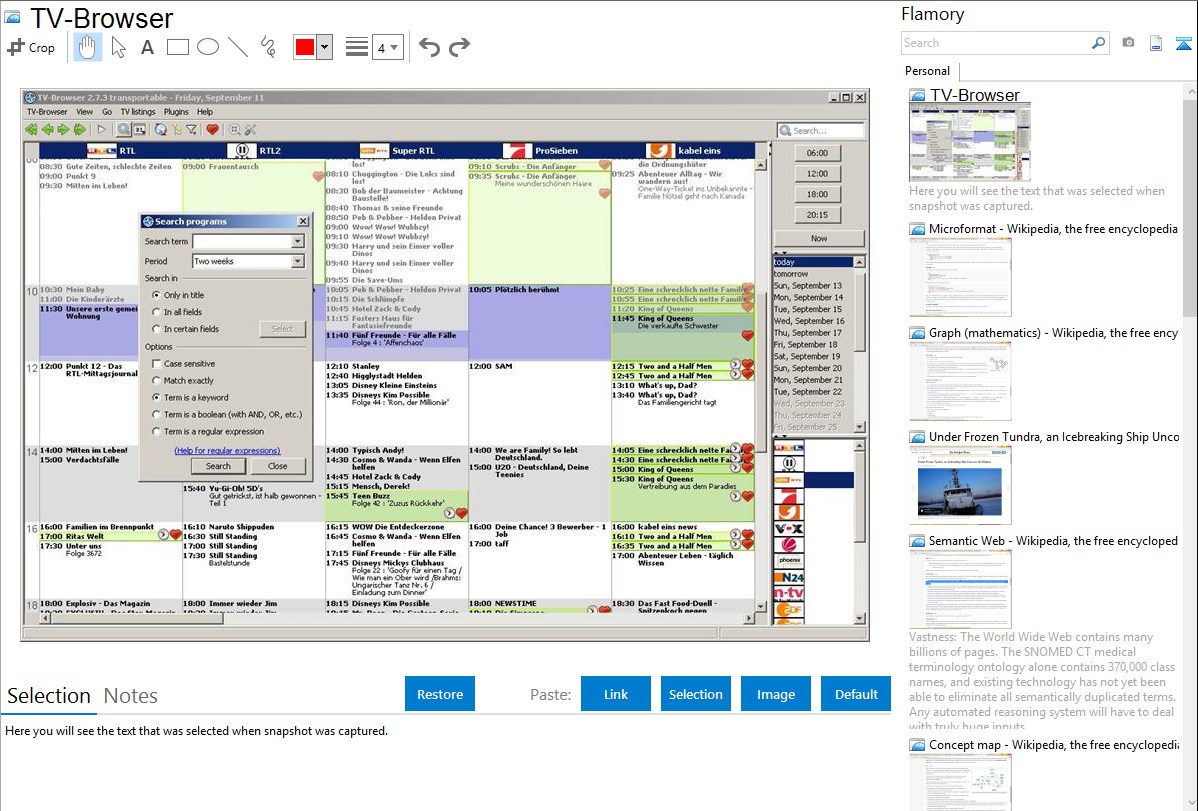Image resolution: width=1198 pixels, height=811 pixels.
Task: Choose the straight line tool
Action: pyautogui.click(x=238, y=47)
